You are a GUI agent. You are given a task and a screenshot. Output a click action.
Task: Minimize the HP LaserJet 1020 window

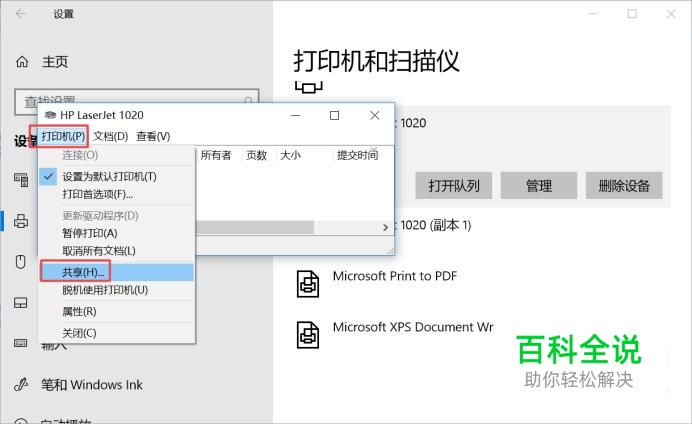coord(296,116)
